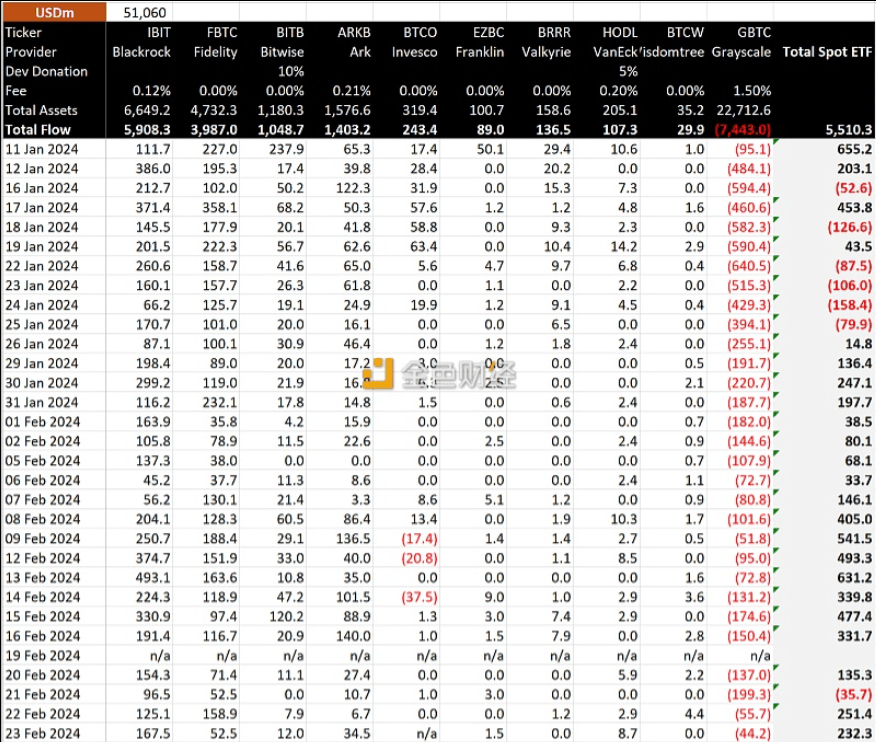Select the IBIT ticker header cell
The image size is (876, 742).
[x=157, y=32]
